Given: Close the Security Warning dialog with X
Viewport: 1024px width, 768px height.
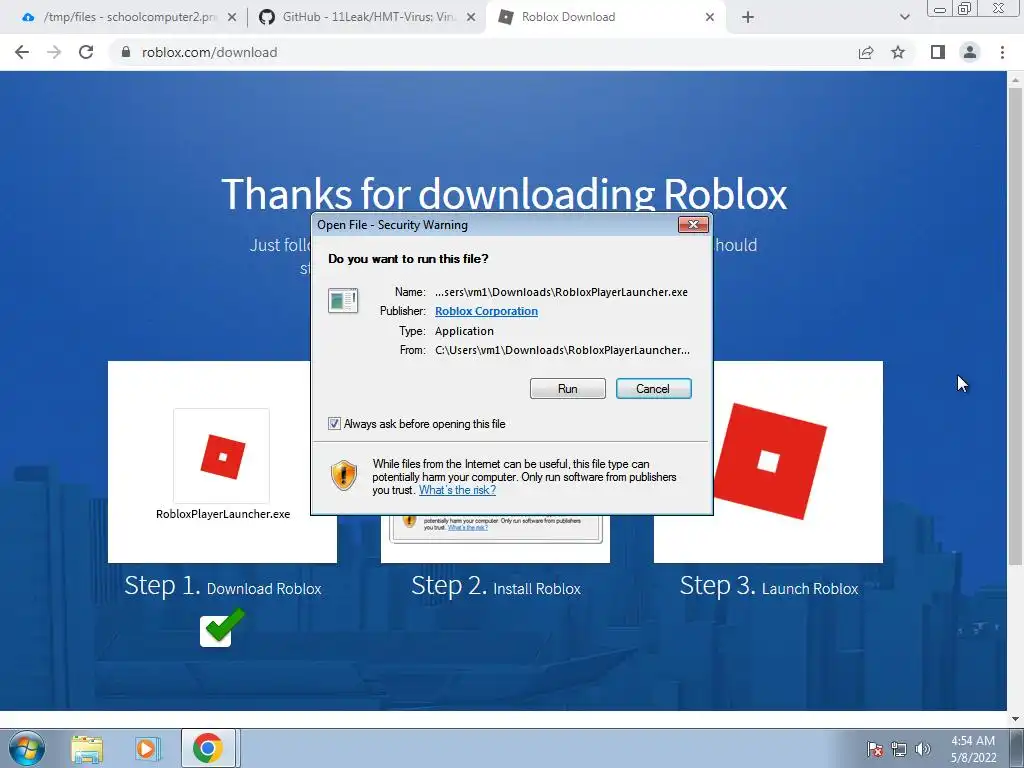Looking at the screenshot, I should (x=693, y=225).
